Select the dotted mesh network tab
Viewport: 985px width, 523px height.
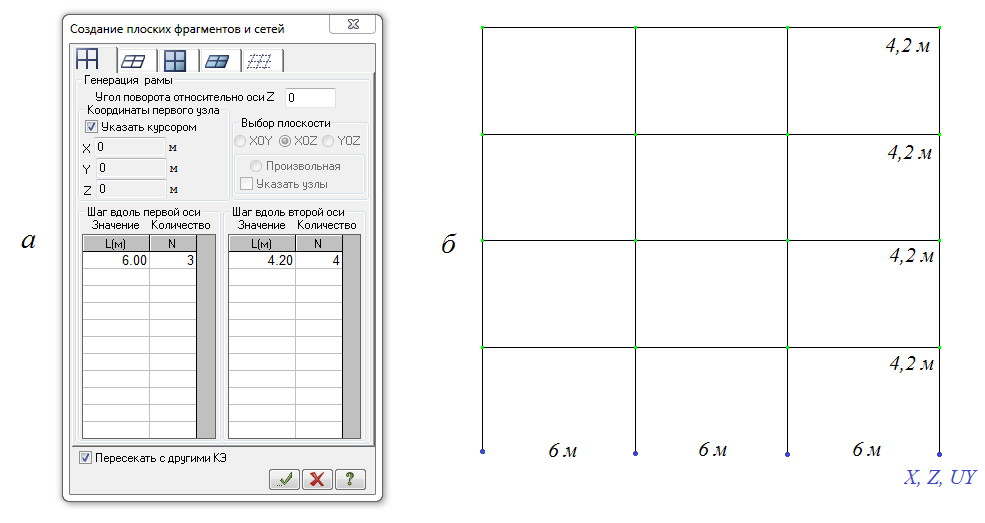[x=259, y=61]
